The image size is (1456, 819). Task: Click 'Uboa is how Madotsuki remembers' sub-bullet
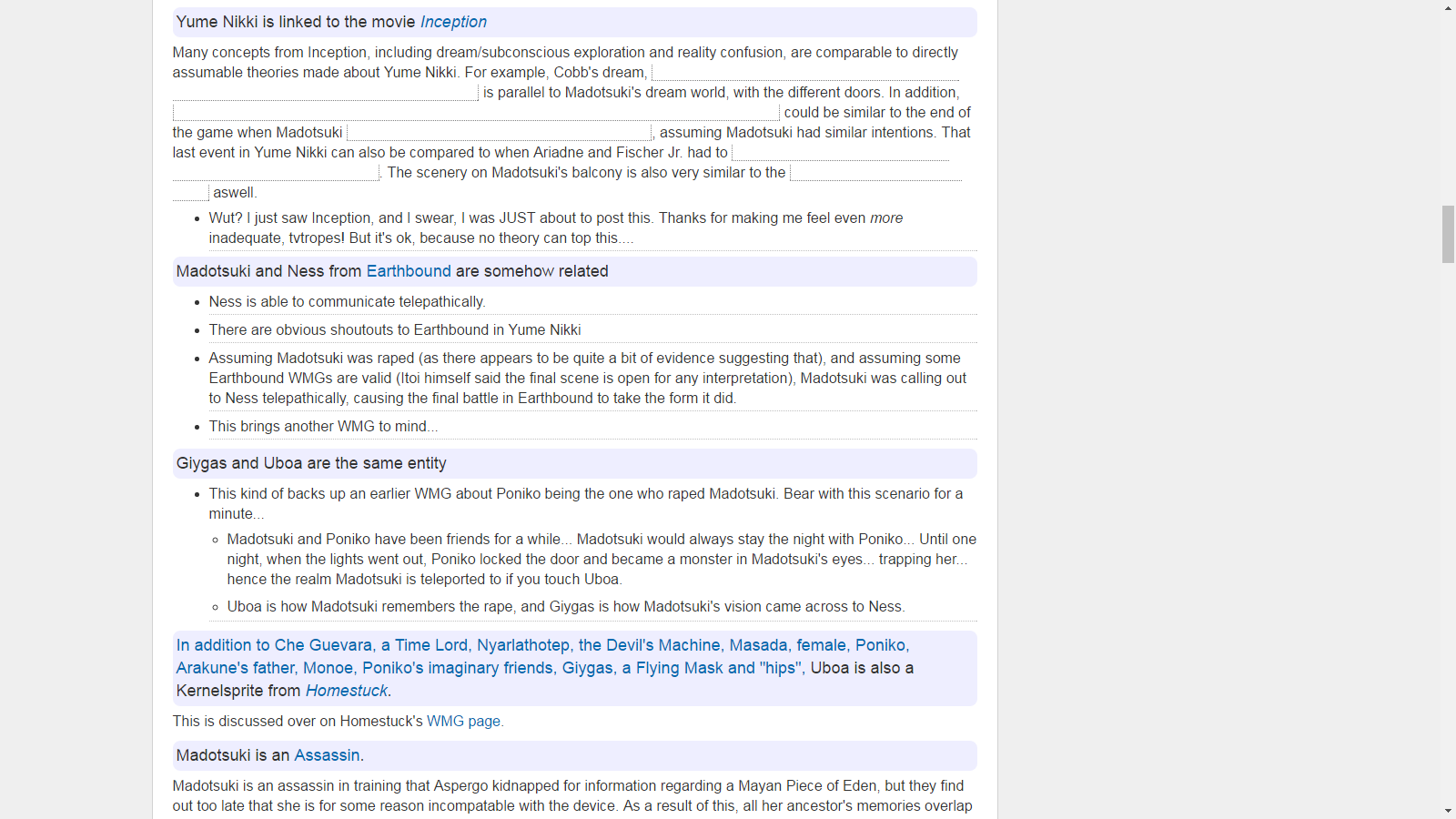click(566, 607)
